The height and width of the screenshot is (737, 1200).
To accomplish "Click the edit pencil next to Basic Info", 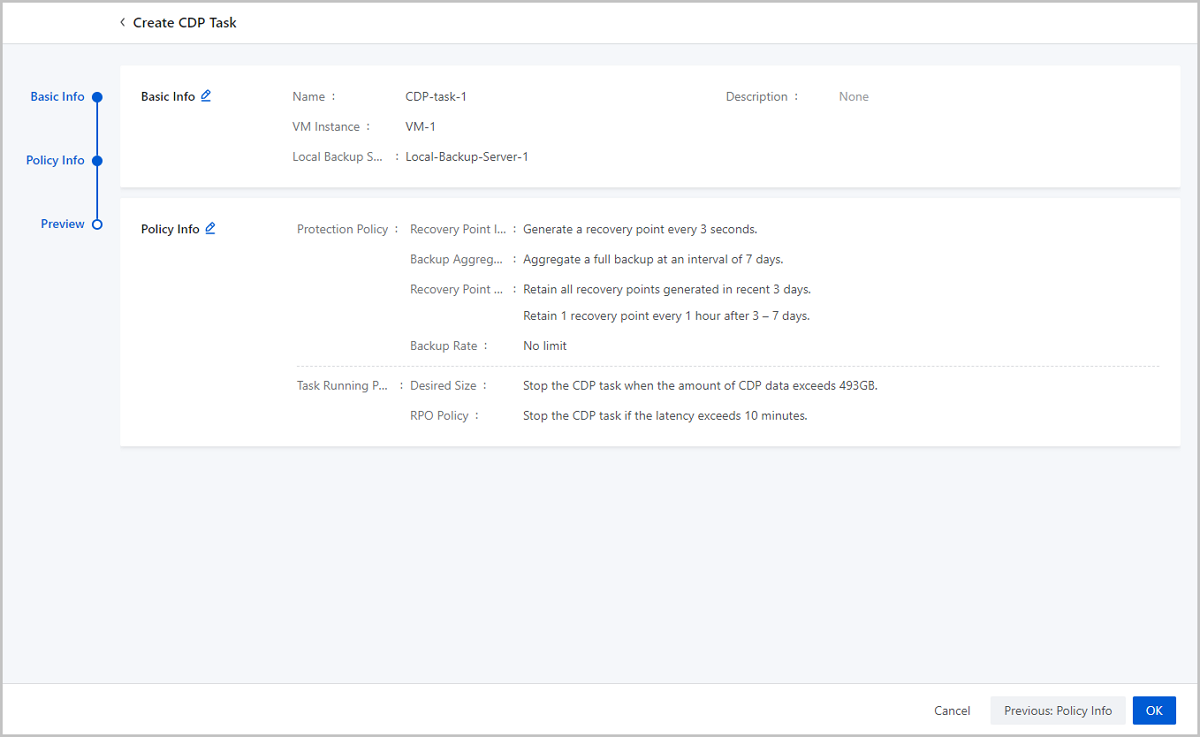I will (x=206, y=96).
